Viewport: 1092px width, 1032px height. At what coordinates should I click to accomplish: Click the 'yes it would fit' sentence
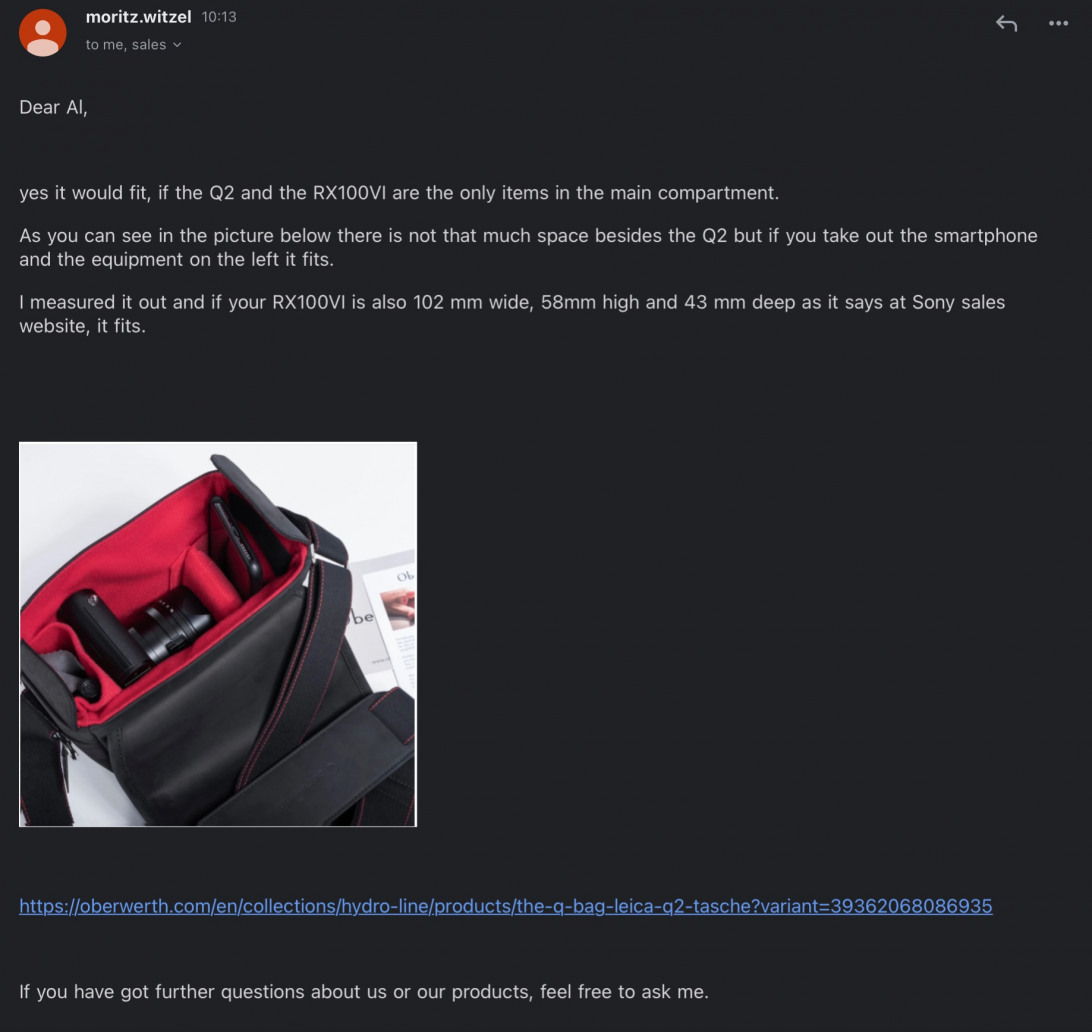tap(399, 193)
